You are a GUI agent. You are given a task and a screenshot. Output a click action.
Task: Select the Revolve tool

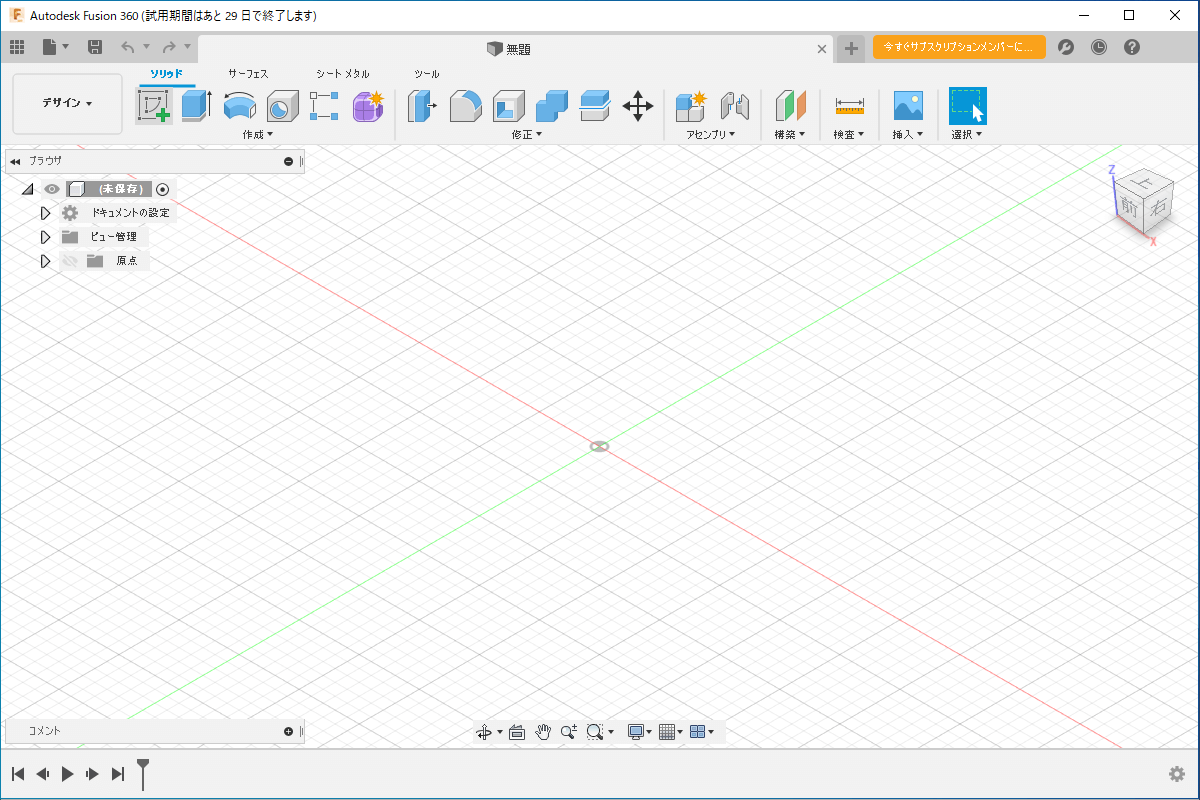(240, 106)
